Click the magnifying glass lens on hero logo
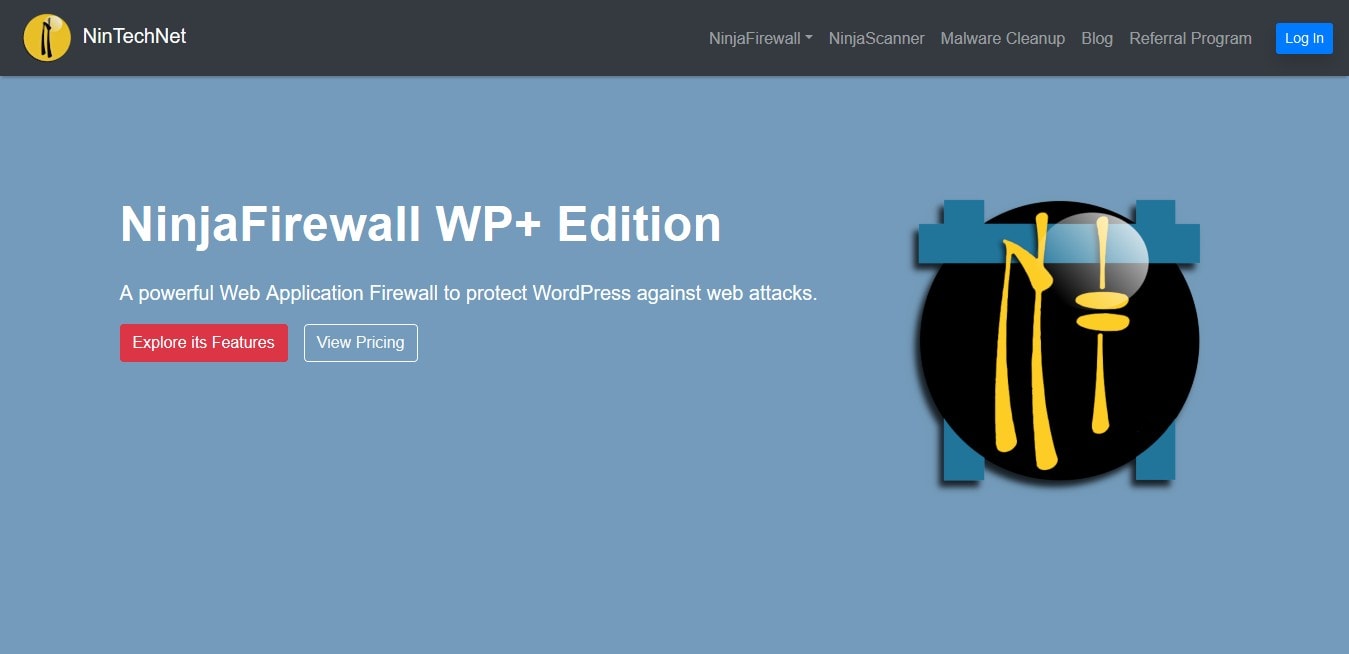1349x654 pixels. 1101,252
